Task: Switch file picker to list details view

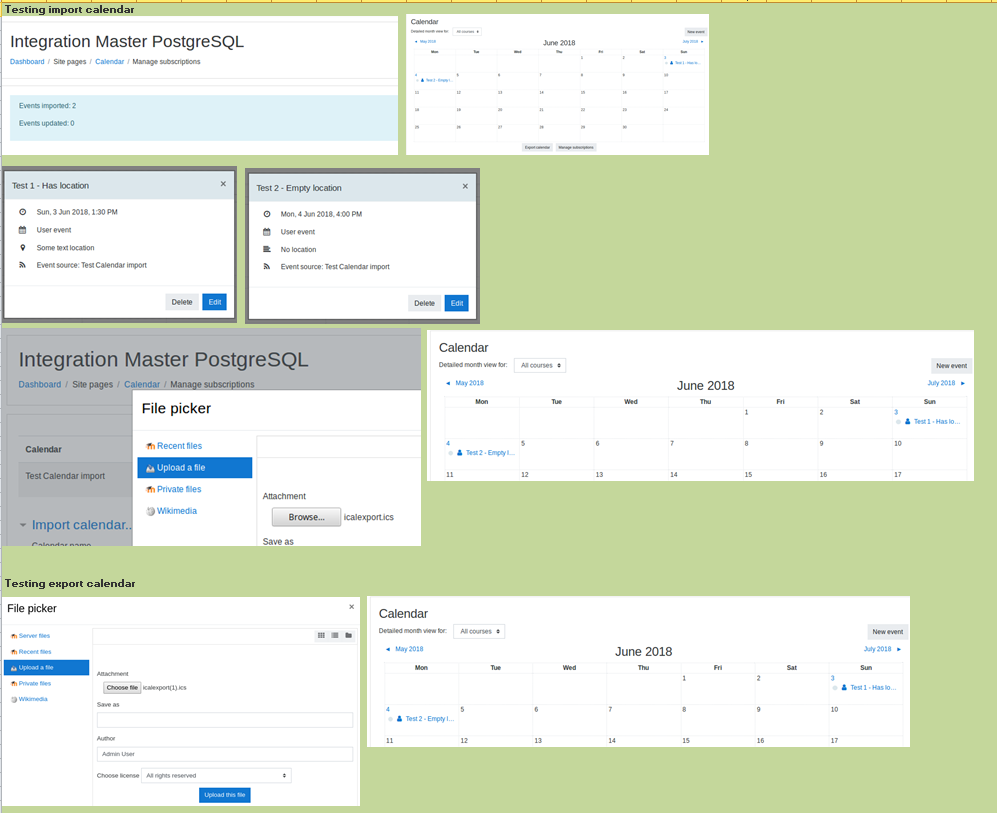Action: click(x=334, y=635)
